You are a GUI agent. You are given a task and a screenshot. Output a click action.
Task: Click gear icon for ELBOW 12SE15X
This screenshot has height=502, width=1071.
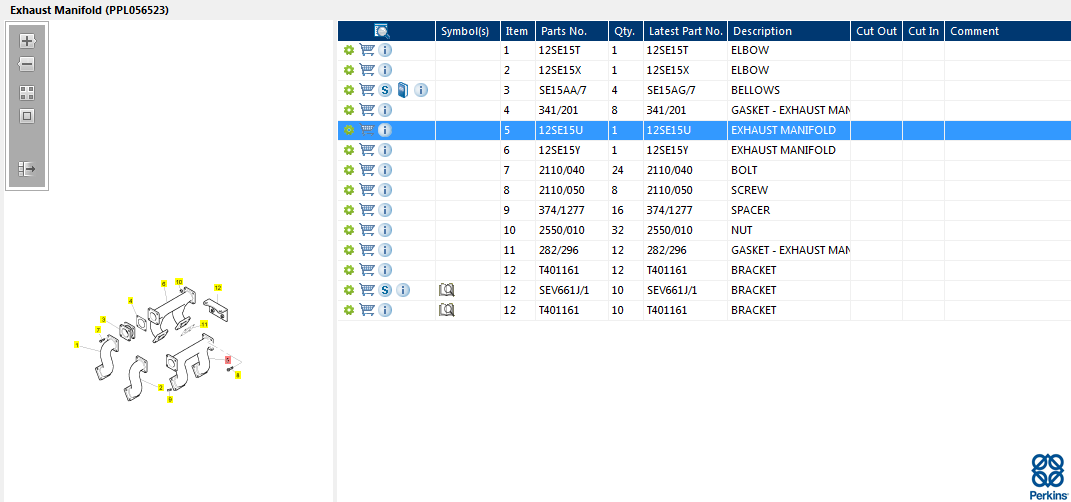coord(348,70)
